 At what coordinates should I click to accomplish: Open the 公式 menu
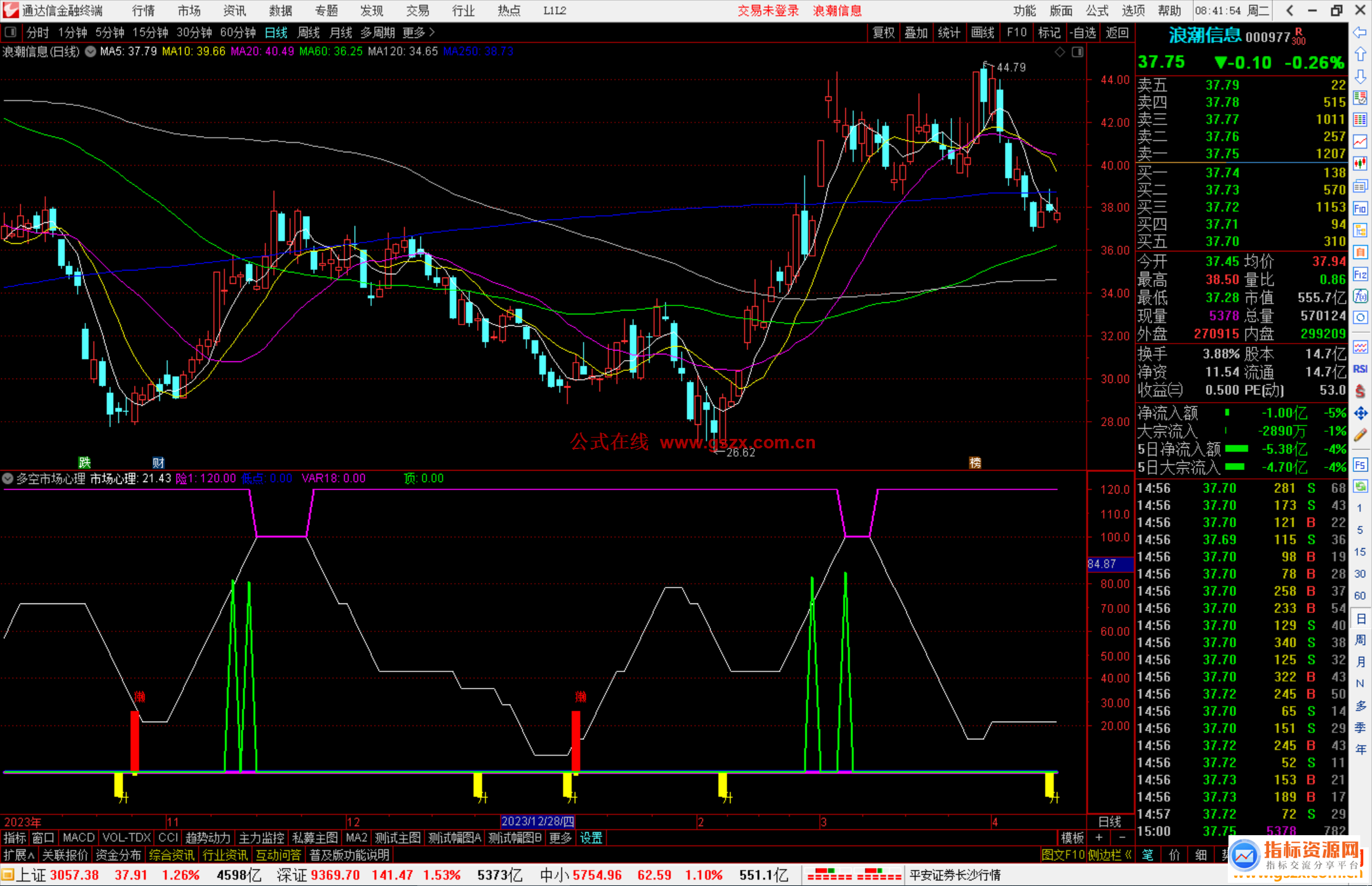1097,11
